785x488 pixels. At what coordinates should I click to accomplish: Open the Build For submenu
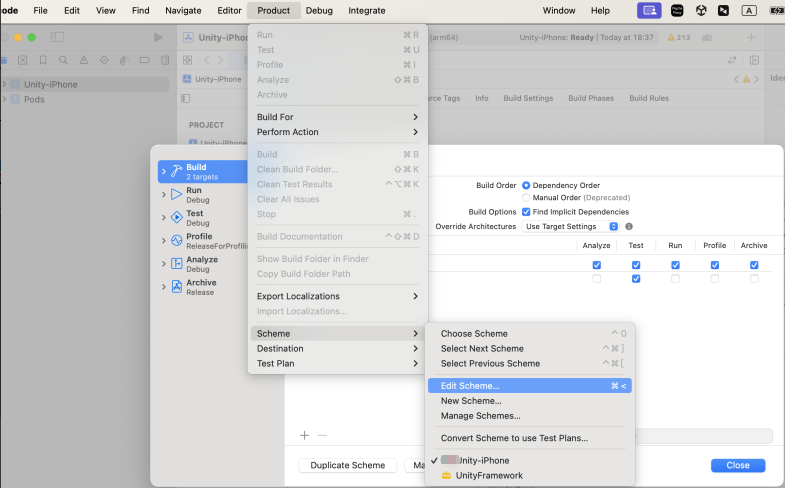pos(337,117)
